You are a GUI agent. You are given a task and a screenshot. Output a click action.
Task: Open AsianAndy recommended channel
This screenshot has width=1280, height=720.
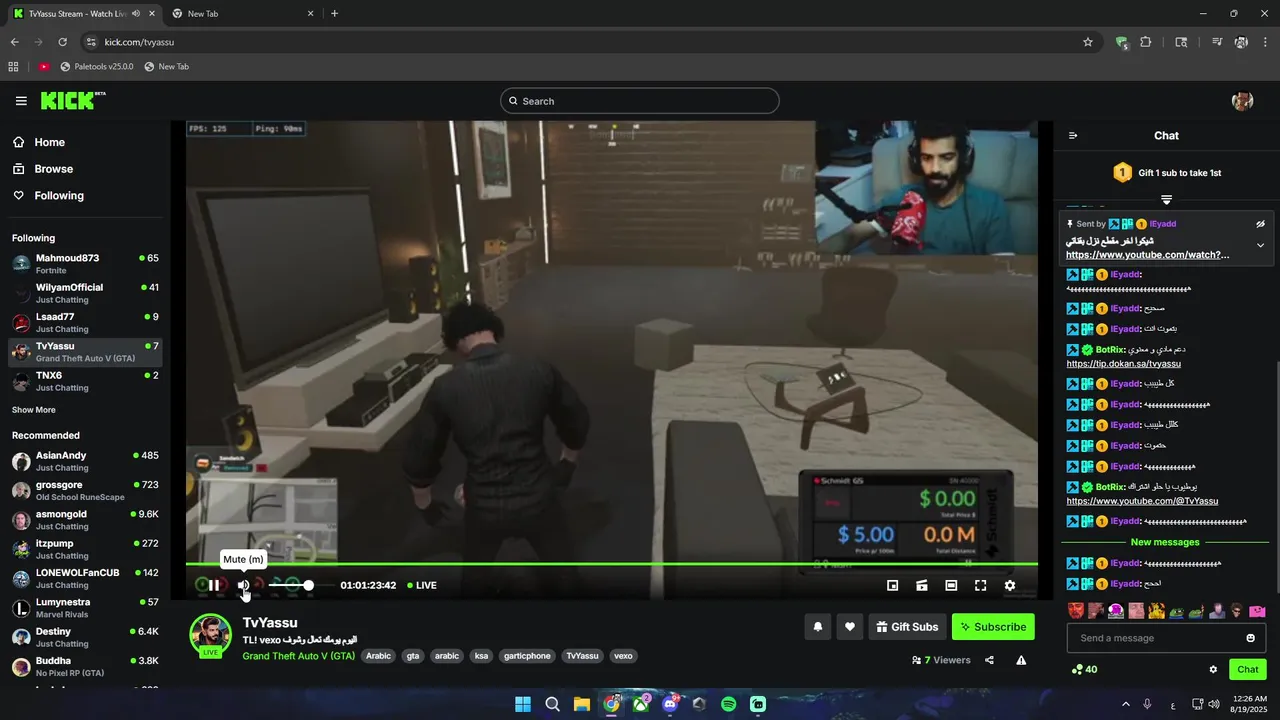(85, 461)
